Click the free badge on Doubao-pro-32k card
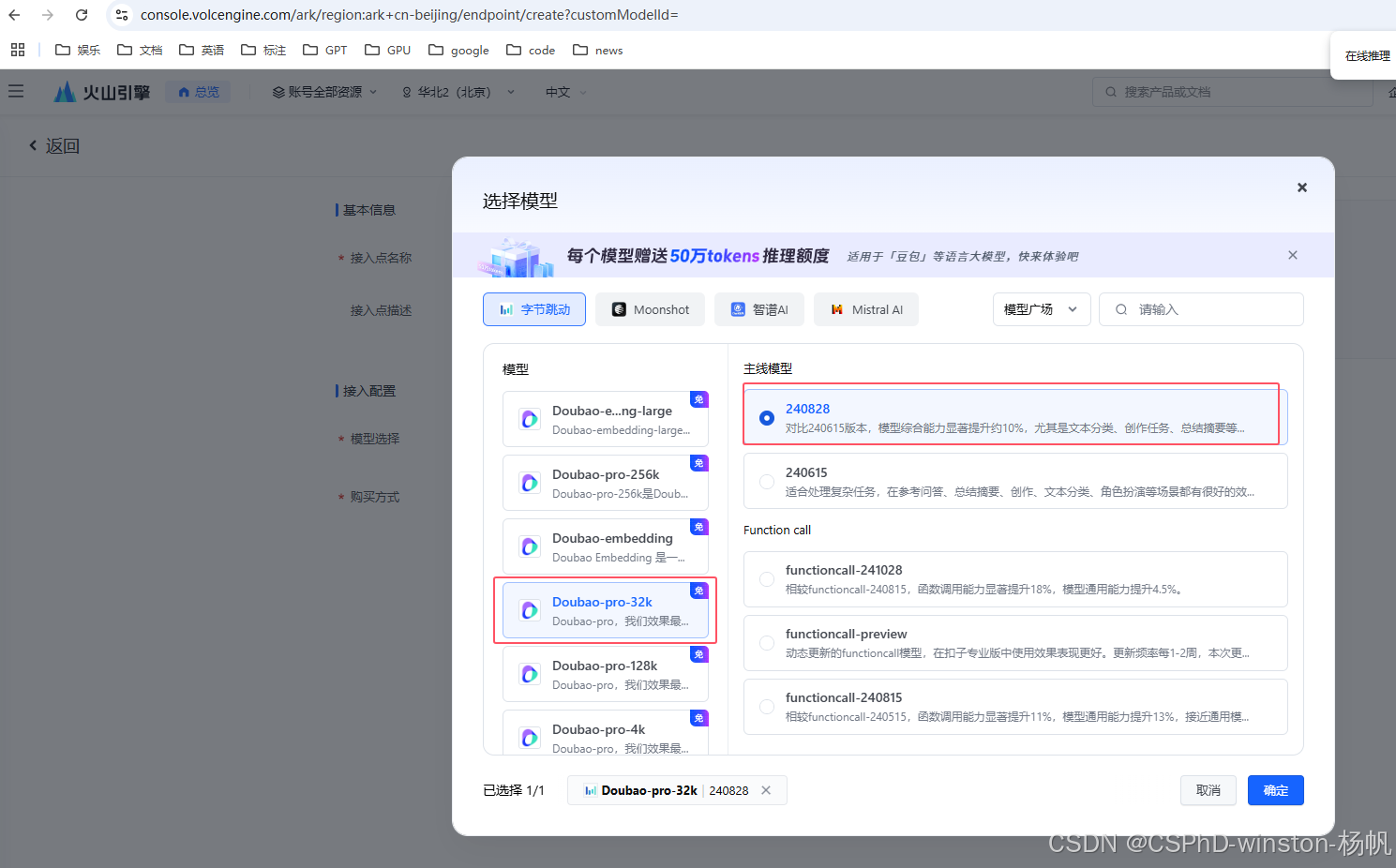 [699, 591]
